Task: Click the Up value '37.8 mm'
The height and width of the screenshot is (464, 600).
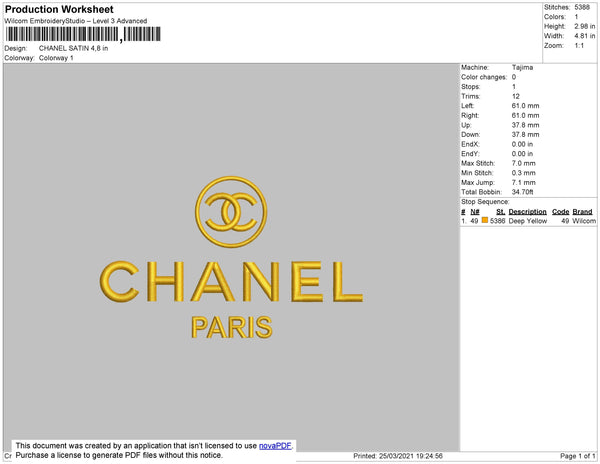Action: (x=525, y=125)
